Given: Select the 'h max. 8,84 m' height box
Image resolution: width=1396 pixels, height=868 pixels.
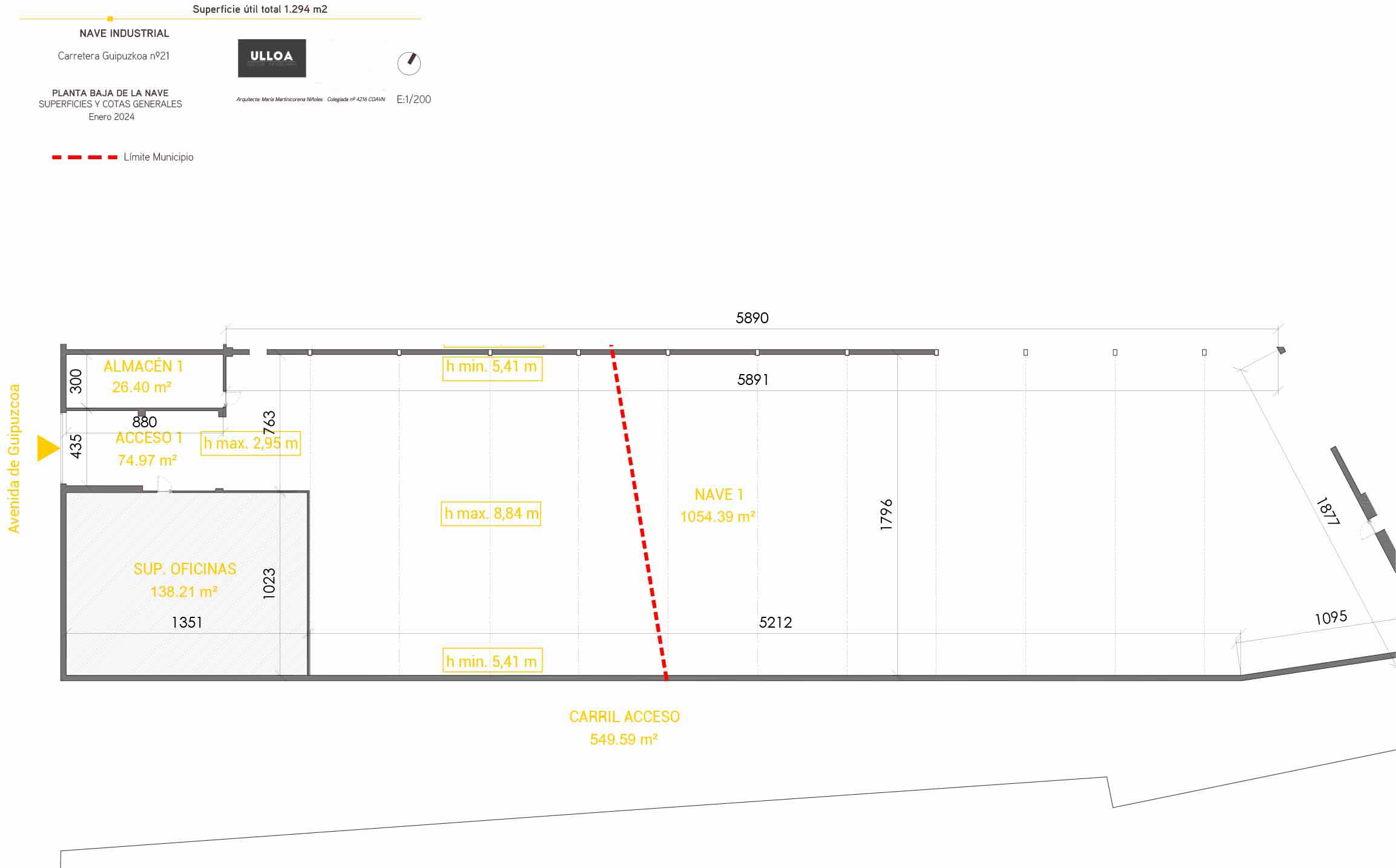Looking at the screenshot, I should (491, 514).
